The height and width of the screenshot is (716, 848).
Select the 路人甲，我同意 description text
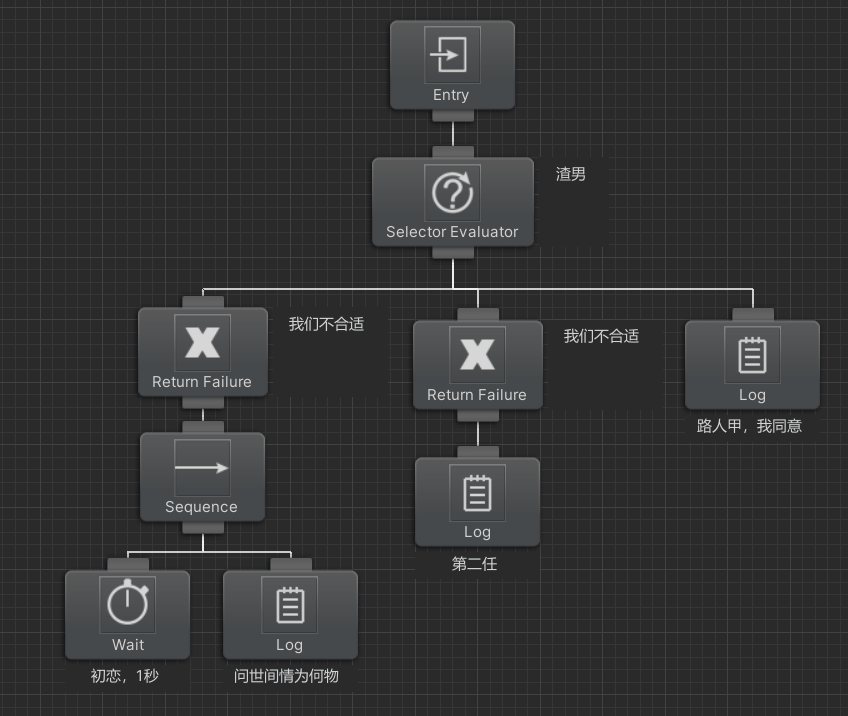[749, 426]
